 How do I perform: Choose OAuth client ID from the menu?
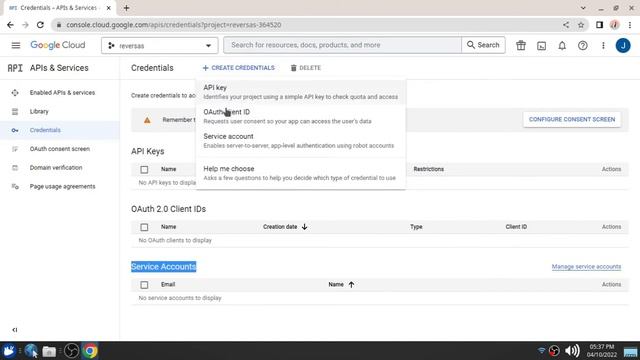point(300,116)
